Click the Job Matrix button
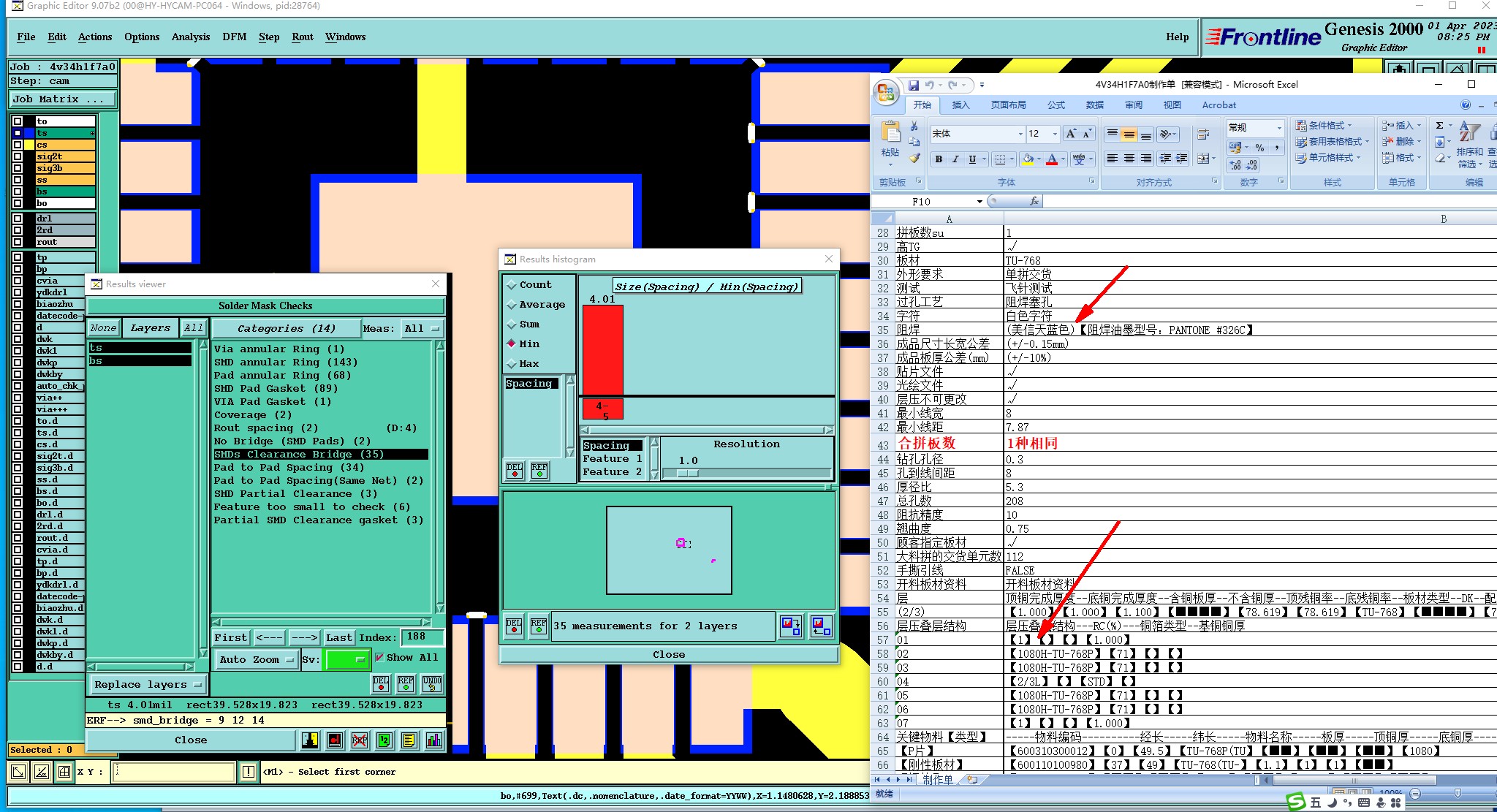 click(62, 99)
